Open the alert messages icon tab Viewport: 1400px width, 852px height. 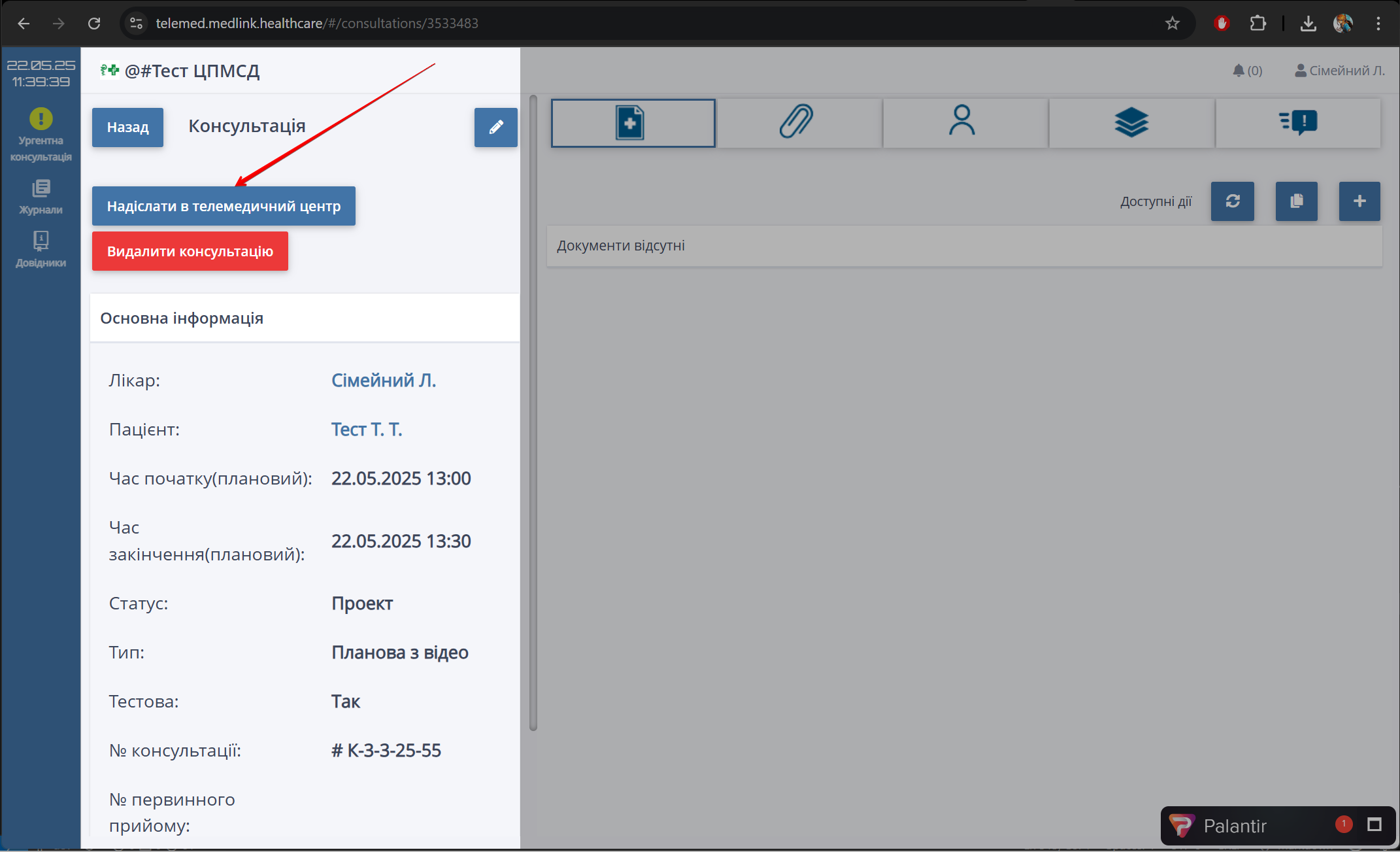[x=1298, y=123]
